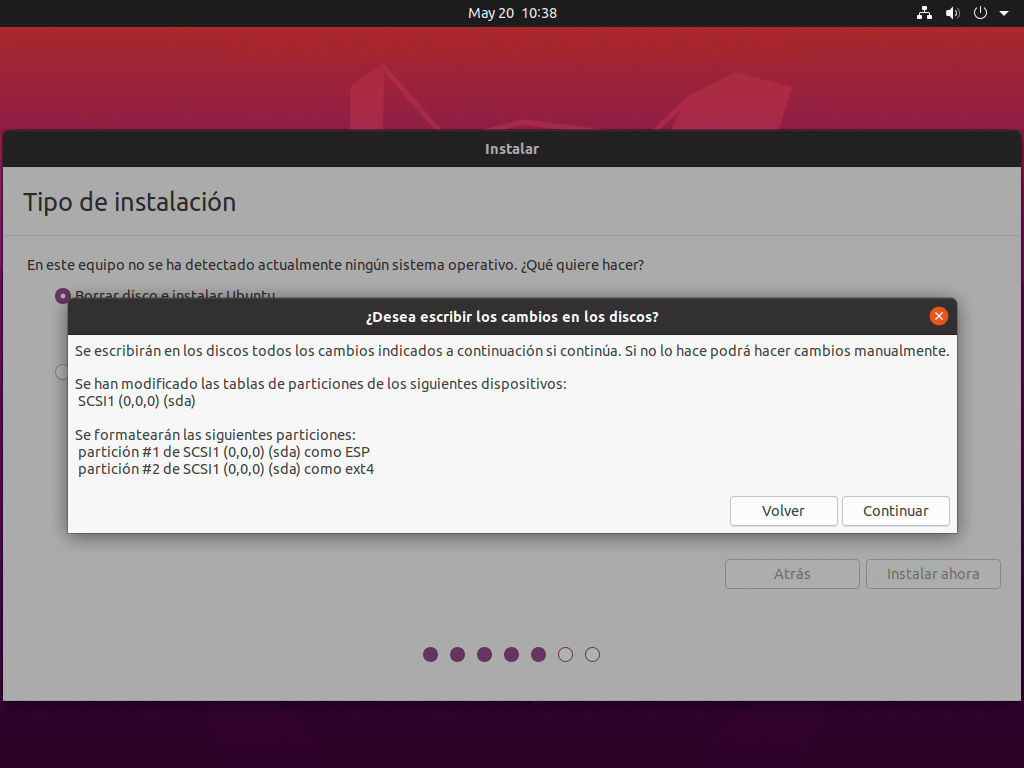Select the Borrar disco e instalar Ubuntu radio
Viewport: 1024px width, 768px height.
pyautogui.click(x=63, y=296)
